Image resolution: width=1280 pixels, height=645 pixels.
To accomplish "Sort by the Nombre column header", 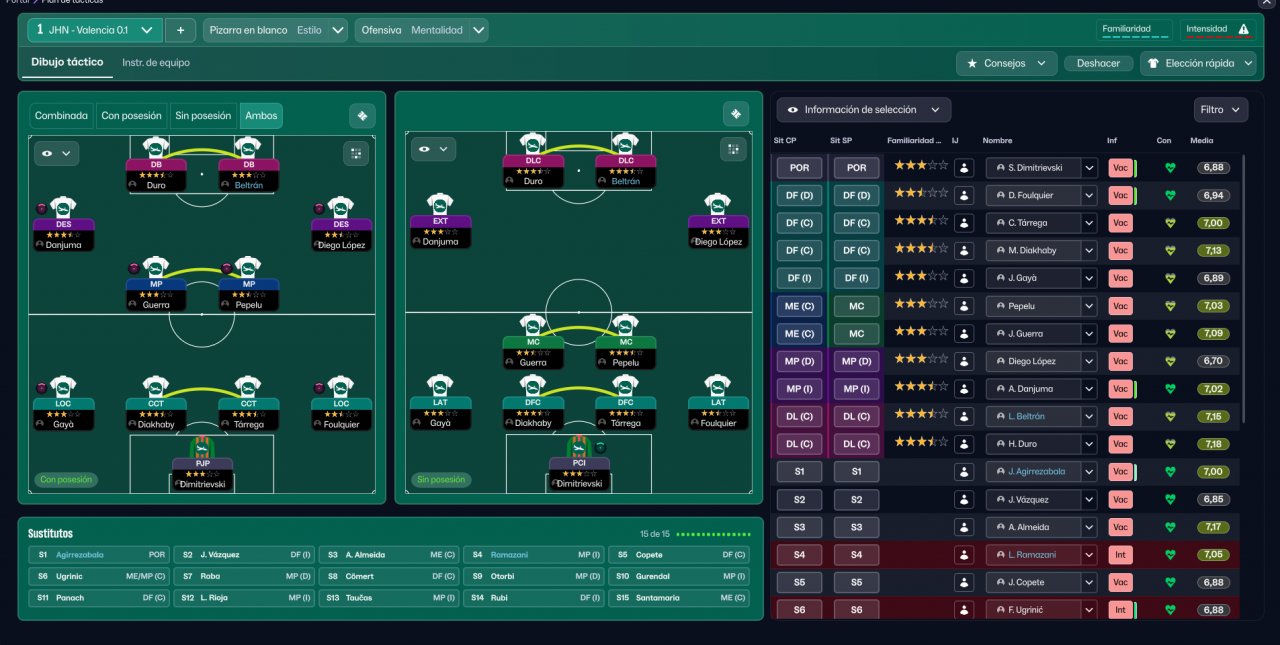I will tap(998, 141).
